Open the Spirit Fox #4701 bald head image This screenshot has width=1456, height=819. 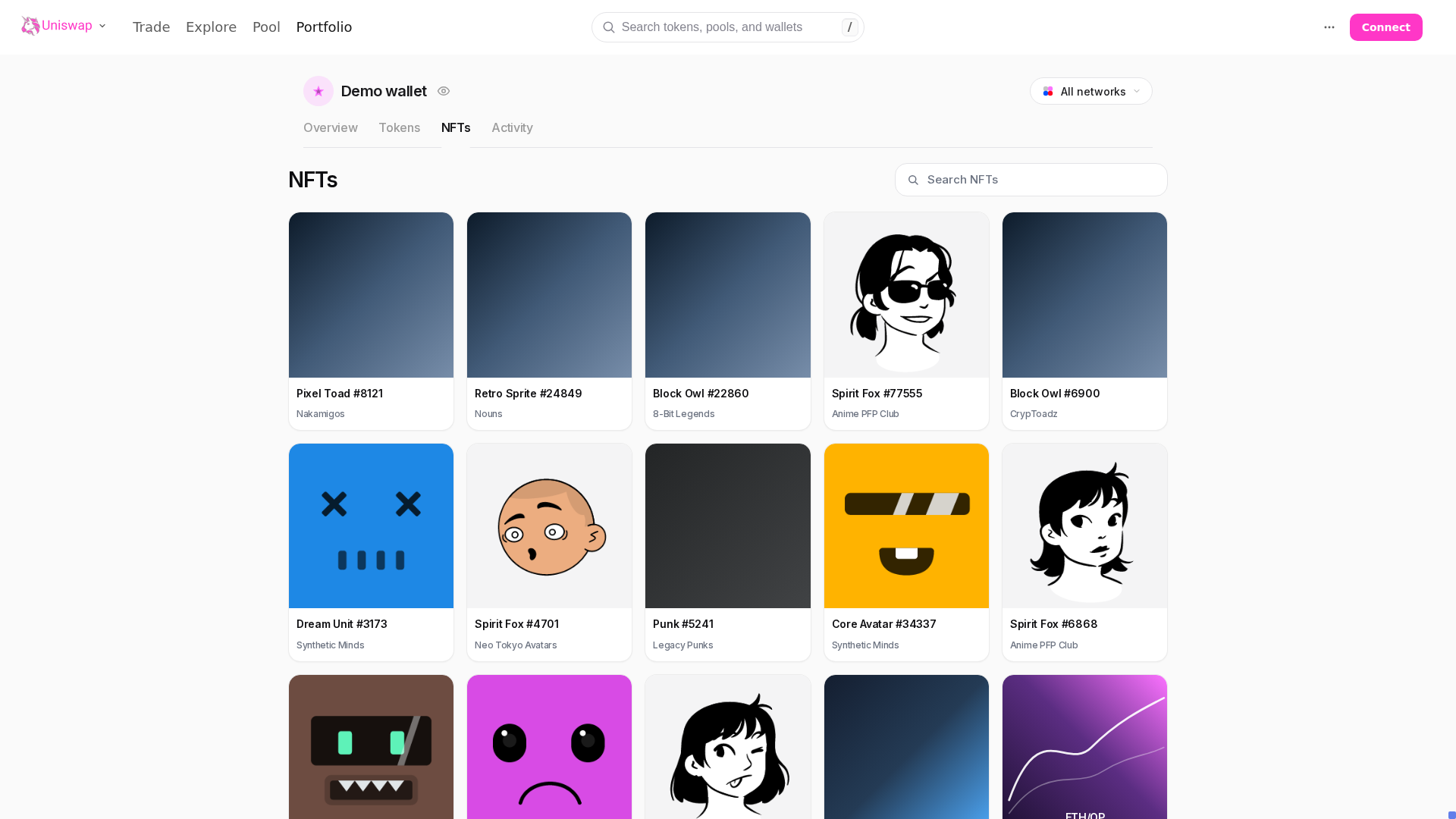pos(549,526)
